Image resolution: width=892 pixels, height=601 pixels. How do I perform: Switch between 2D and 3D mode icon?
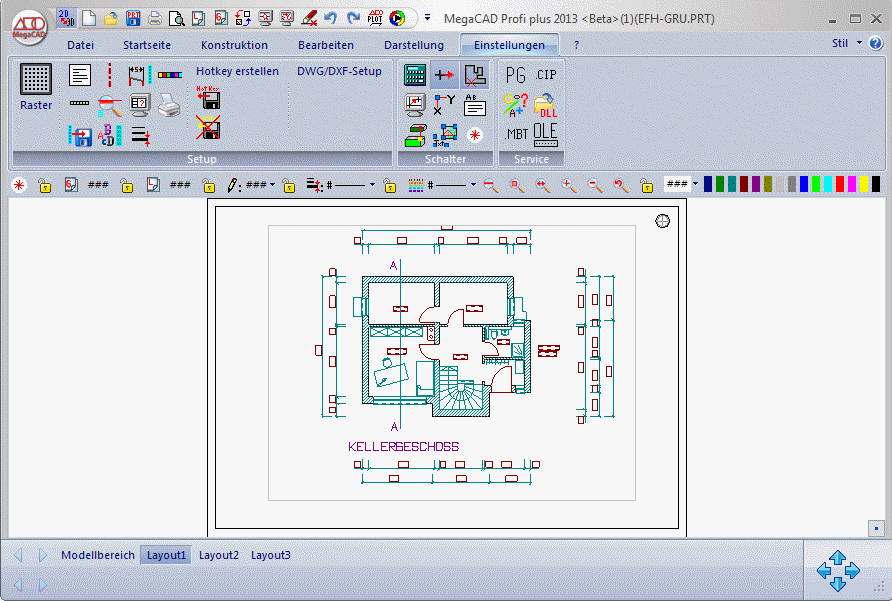click(67, 18)
